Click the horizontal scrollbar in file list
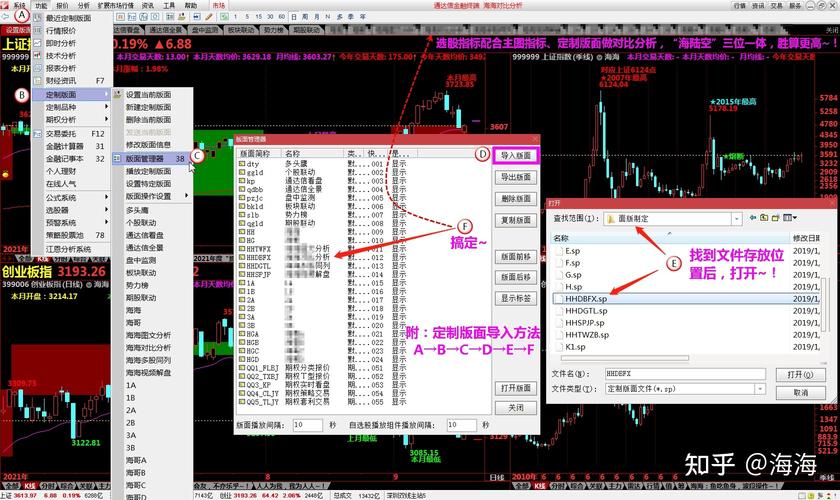Screen dimensions: 840x500 click(x=625, y=357)
